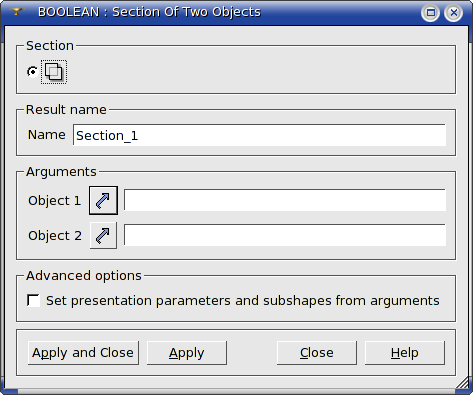Focus the Object 1 text field
The height and width of the screenshot is (395, 473).
(x=285, y=200)
